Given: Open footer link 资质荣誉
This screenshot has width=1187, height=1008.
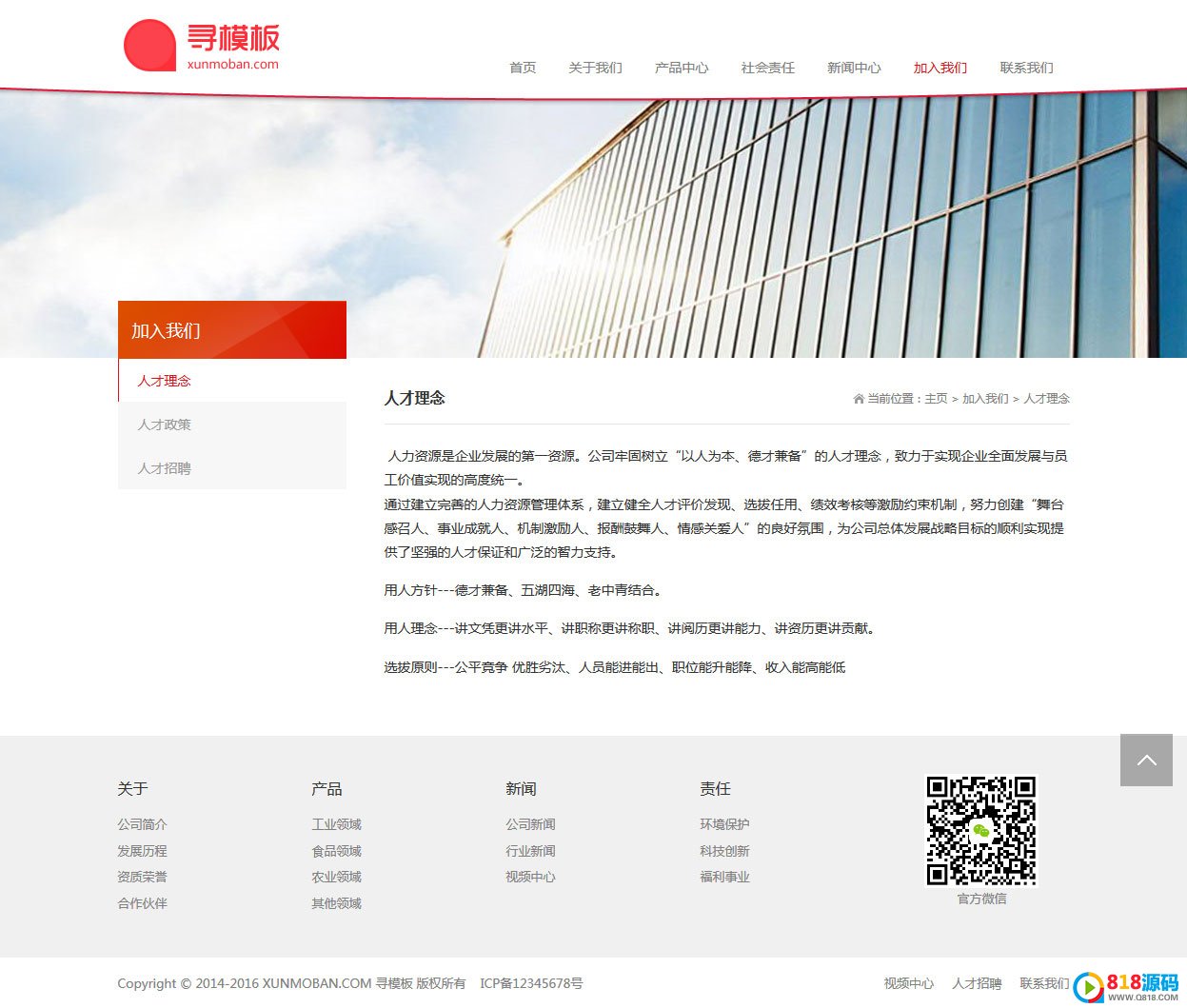Looking at the screenshot, I should point(142,877).
